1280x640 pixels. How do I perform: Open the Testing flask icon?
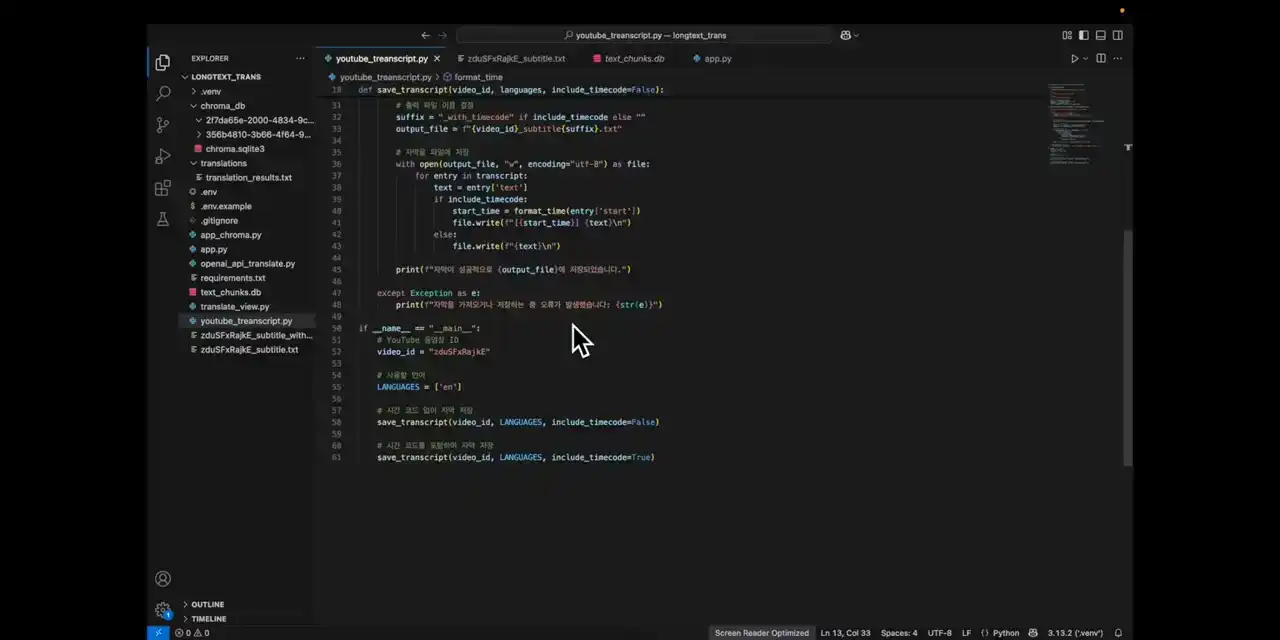(x=163, y=219)
